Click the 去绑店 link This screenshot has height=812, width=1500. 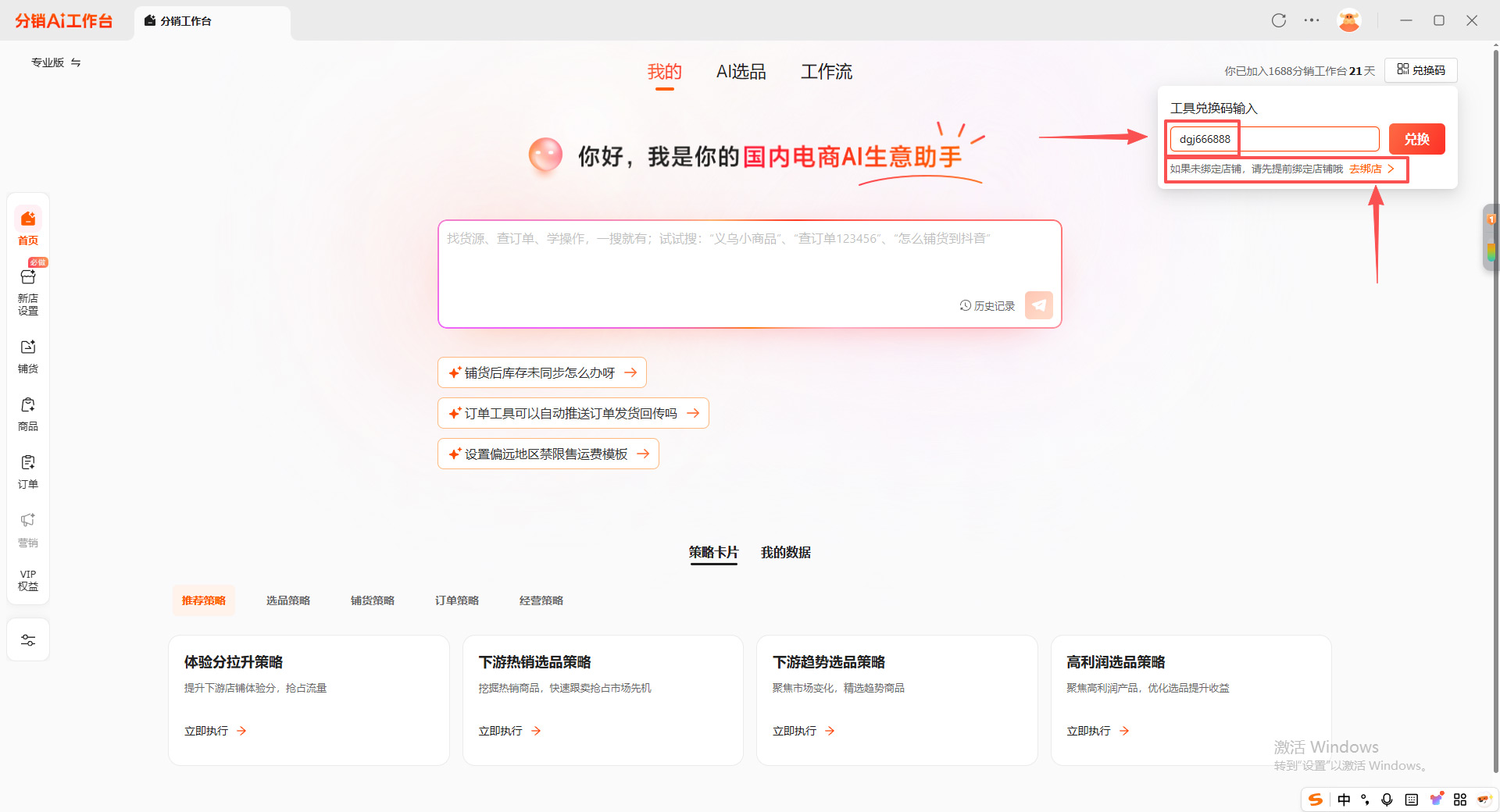[x=1370, y=169]
